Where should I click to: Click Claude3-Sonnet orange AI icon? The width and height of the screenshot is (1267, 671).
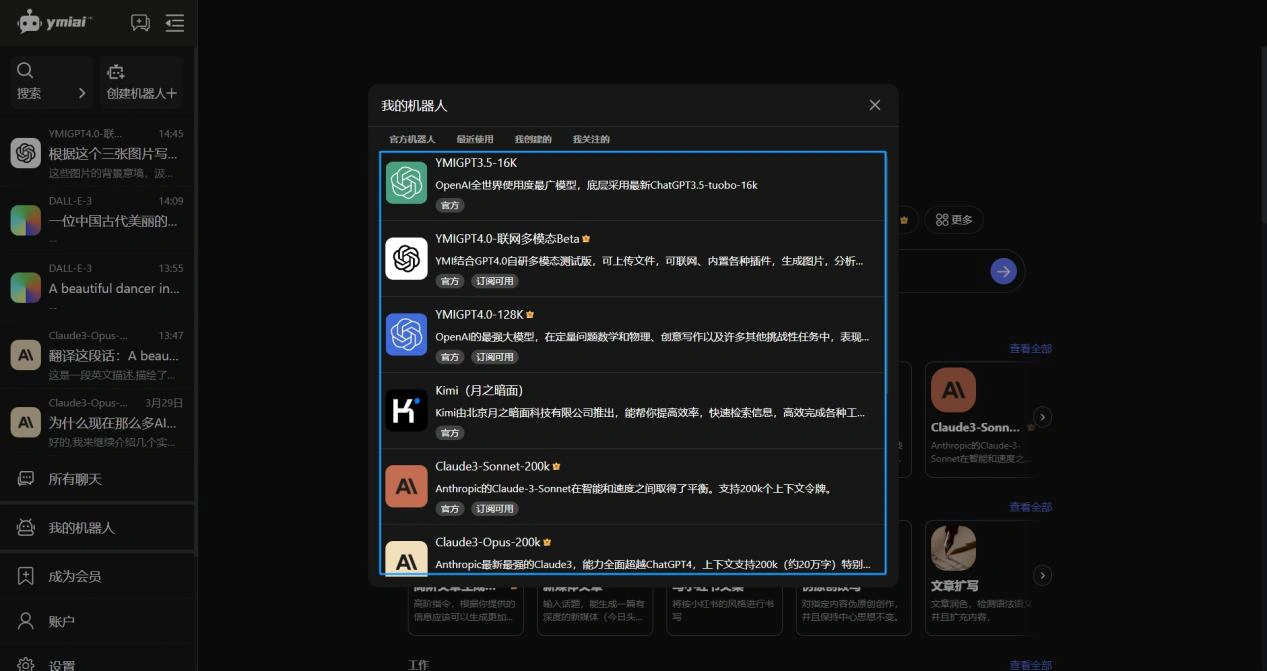(406, 487)
